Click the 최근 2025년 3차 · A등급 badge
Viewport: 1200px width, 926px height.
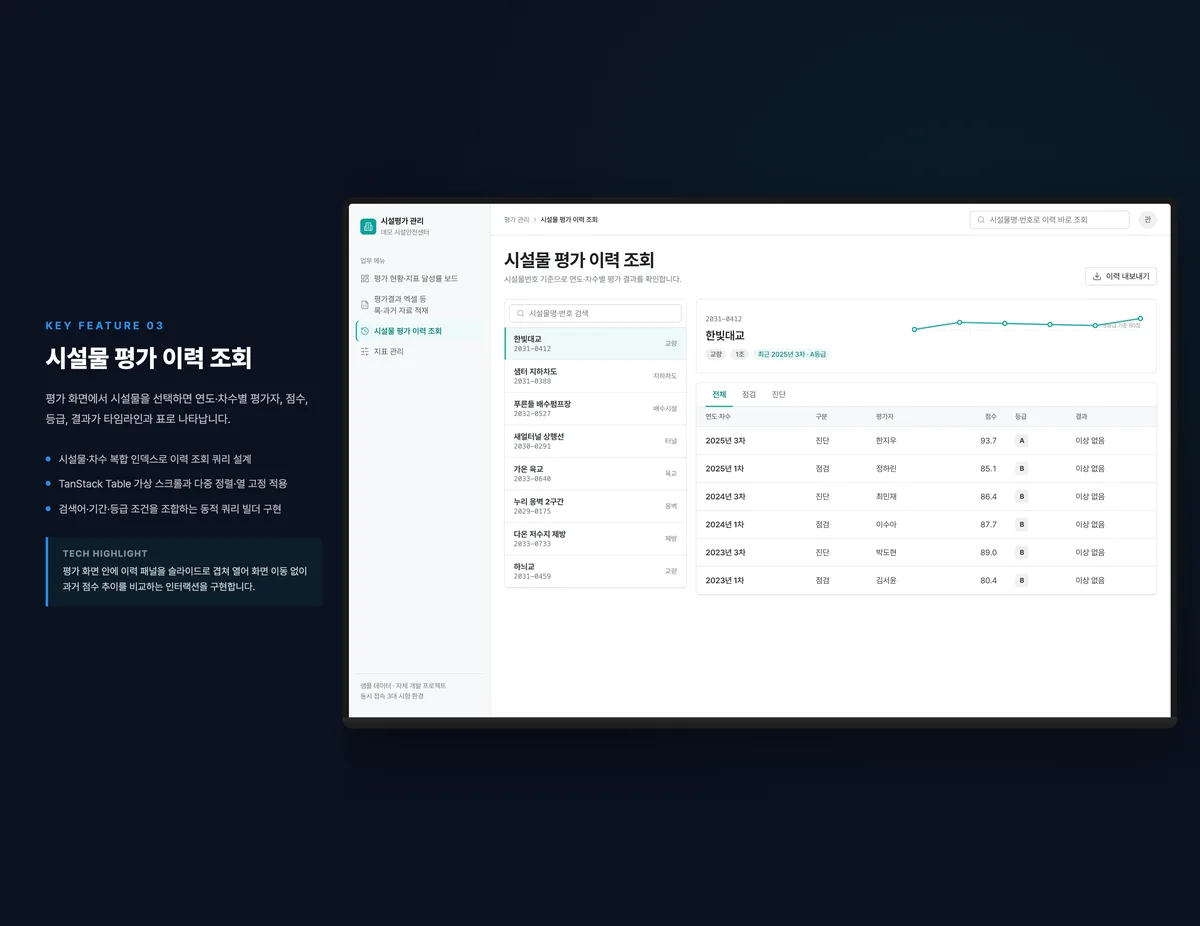792,354
